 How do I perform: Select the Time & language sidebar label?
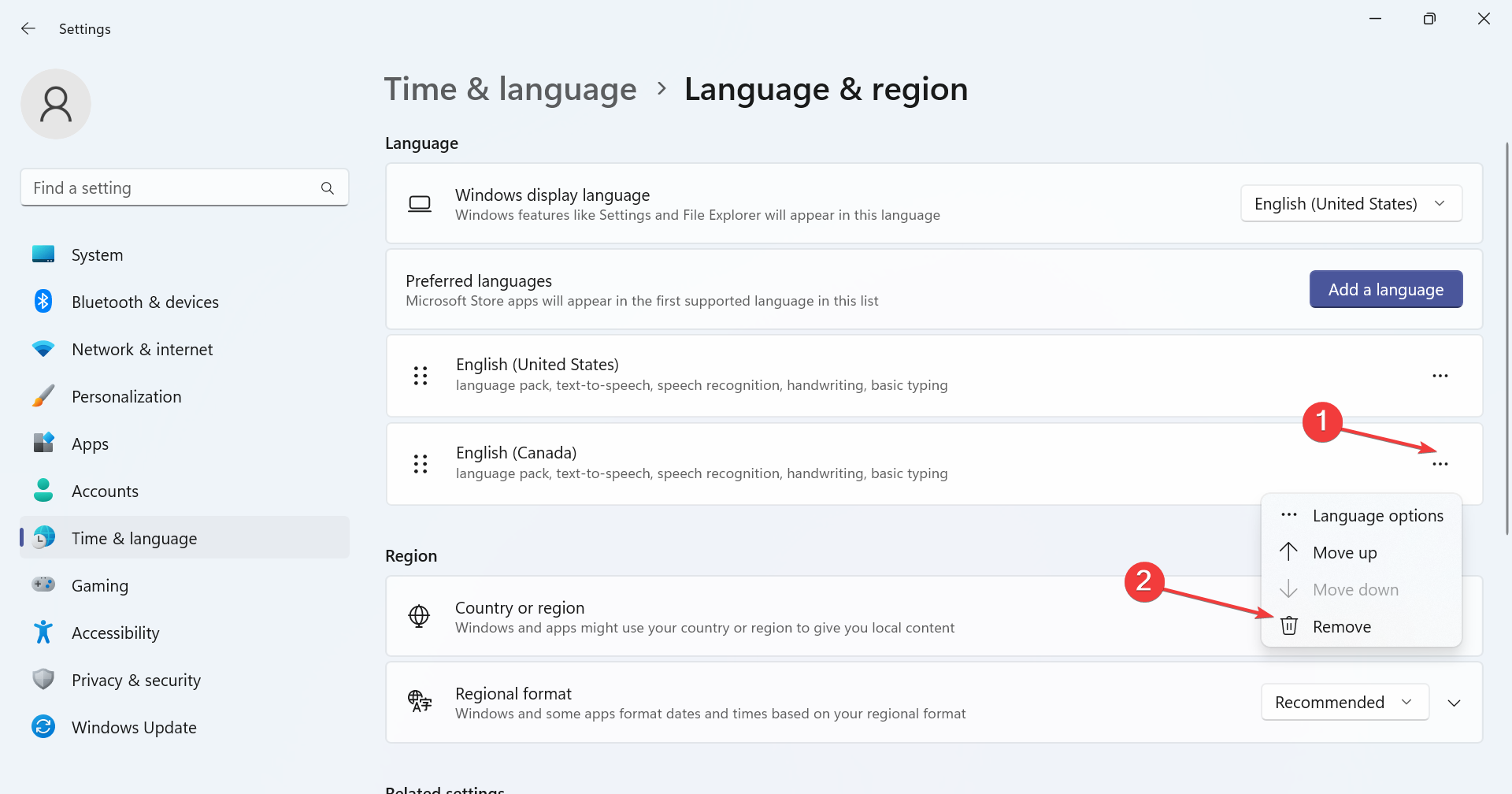(135, 539)
